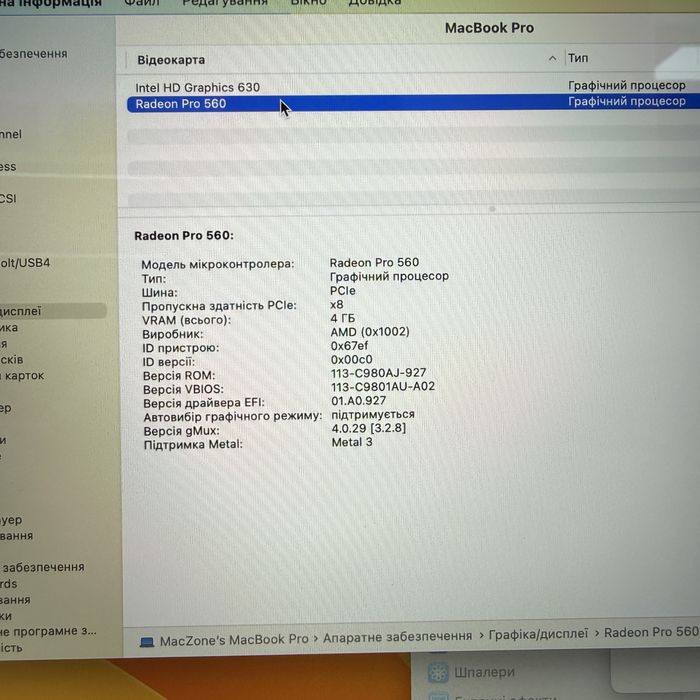Screen dimensions: 700x700
Task: Click the revision ID value 0x00c0
Action: (x=351, y=359)
